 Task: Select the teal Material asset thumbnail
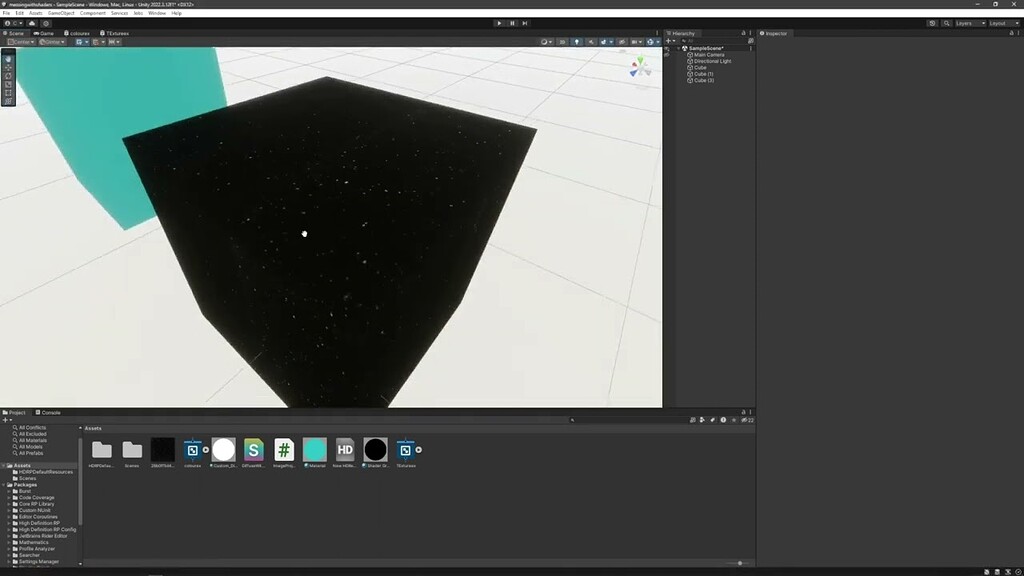point(315,450)
